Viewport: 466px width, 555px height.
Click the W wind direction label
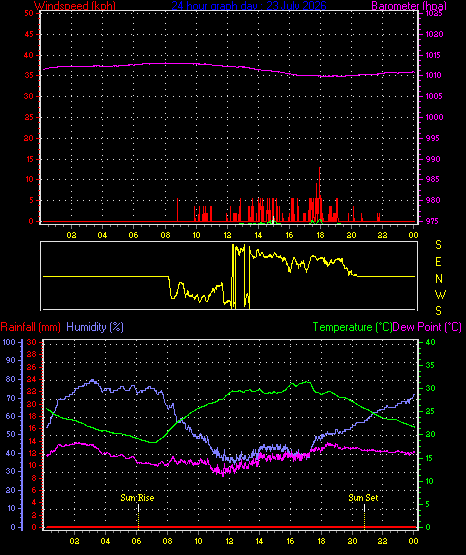[440, 294]
